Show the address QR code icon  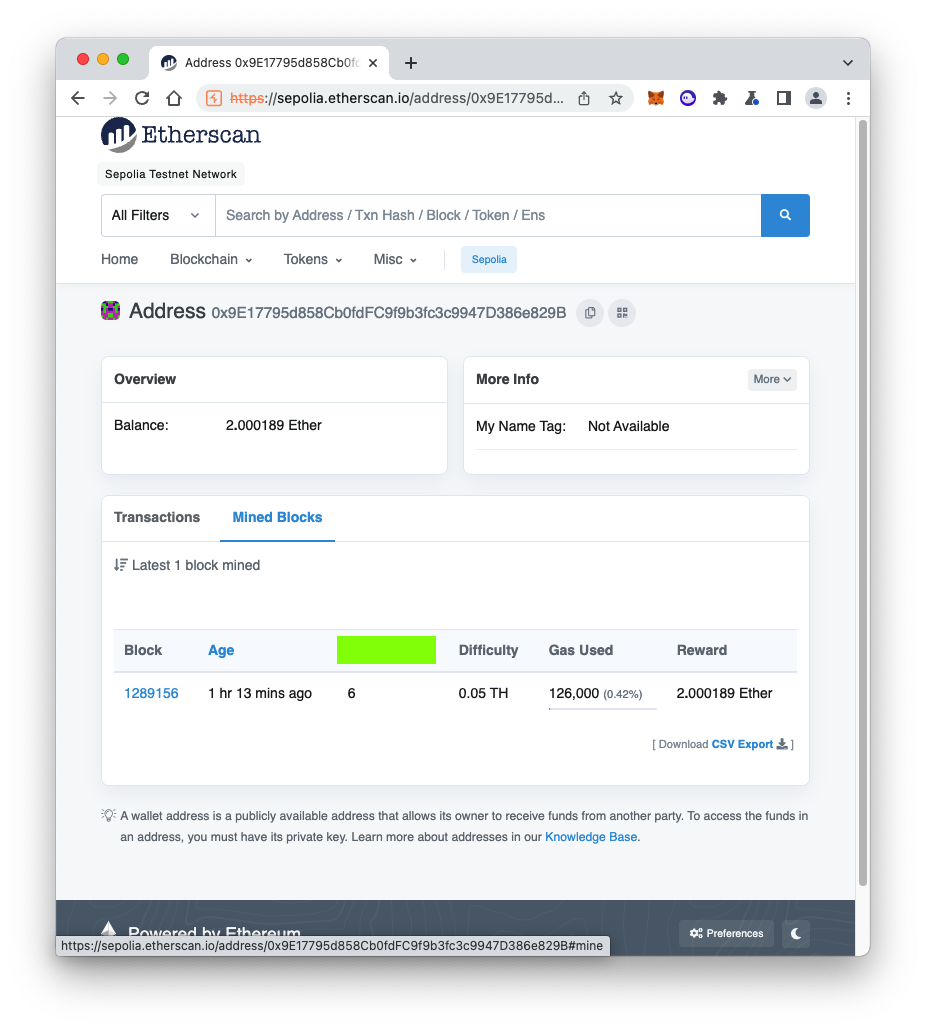(x=622, y=313)
